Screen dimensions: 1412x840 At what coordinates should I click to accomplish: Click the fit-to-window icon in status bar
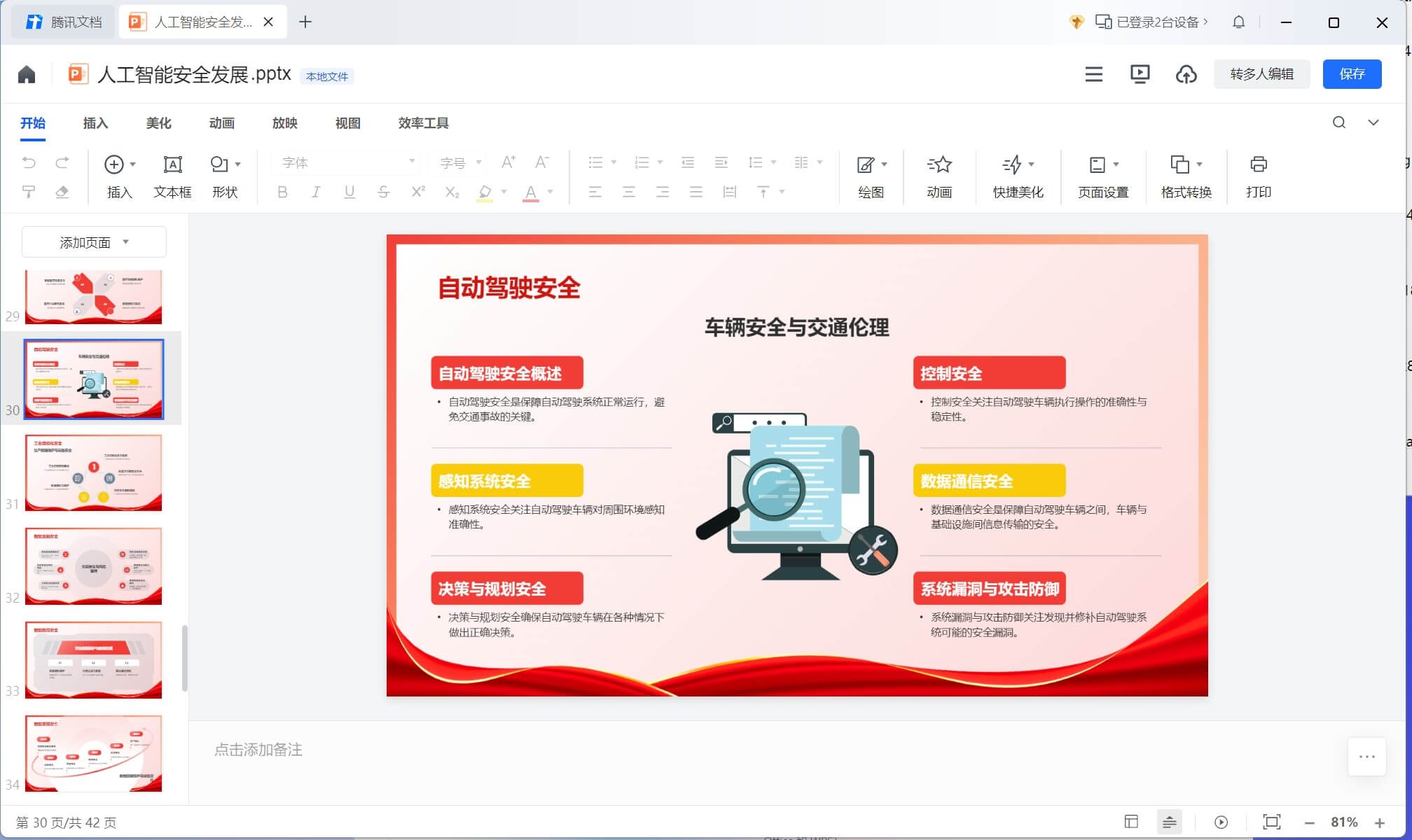(1271, 822)
